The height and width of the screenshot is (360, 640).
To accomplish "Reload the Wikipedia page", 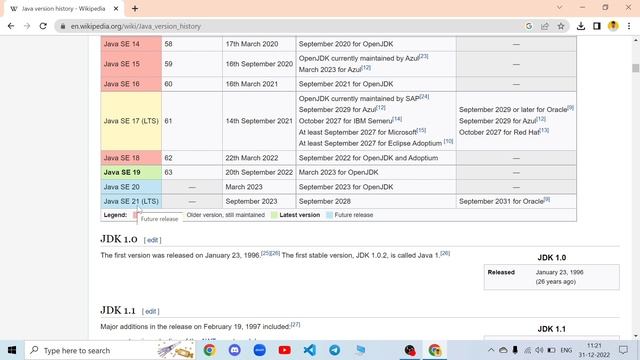I will pos(43,26).
